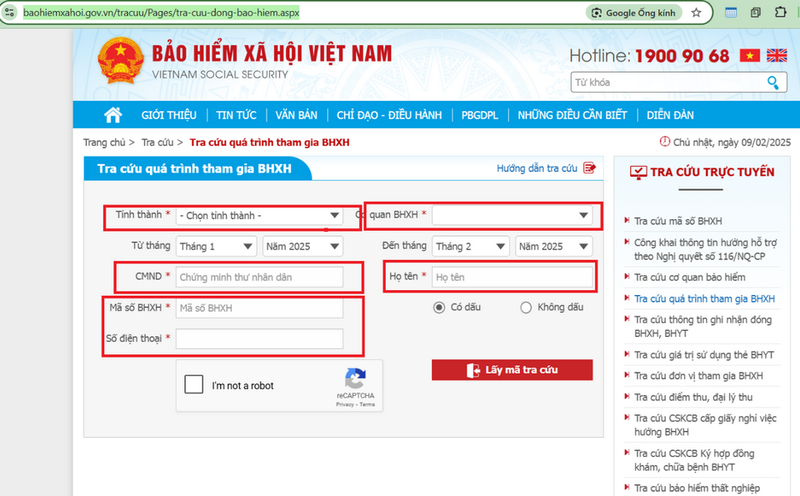800x496 pixels.
Task: Open Tra cứu mã số BHXH link
Action: pos(678,221)
